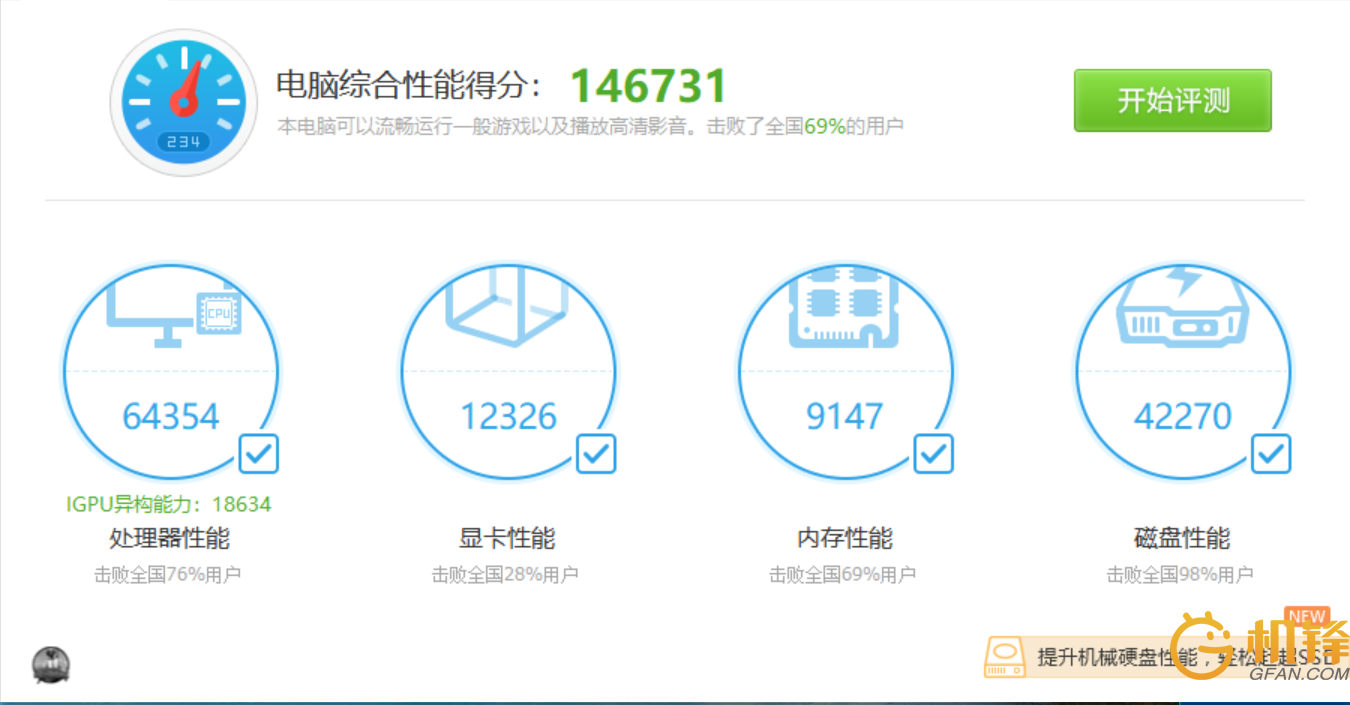The width and height of the screenshot is (1350, 705).
Task: Click the processor monitor CPU icon
Action: click(174, 314)
